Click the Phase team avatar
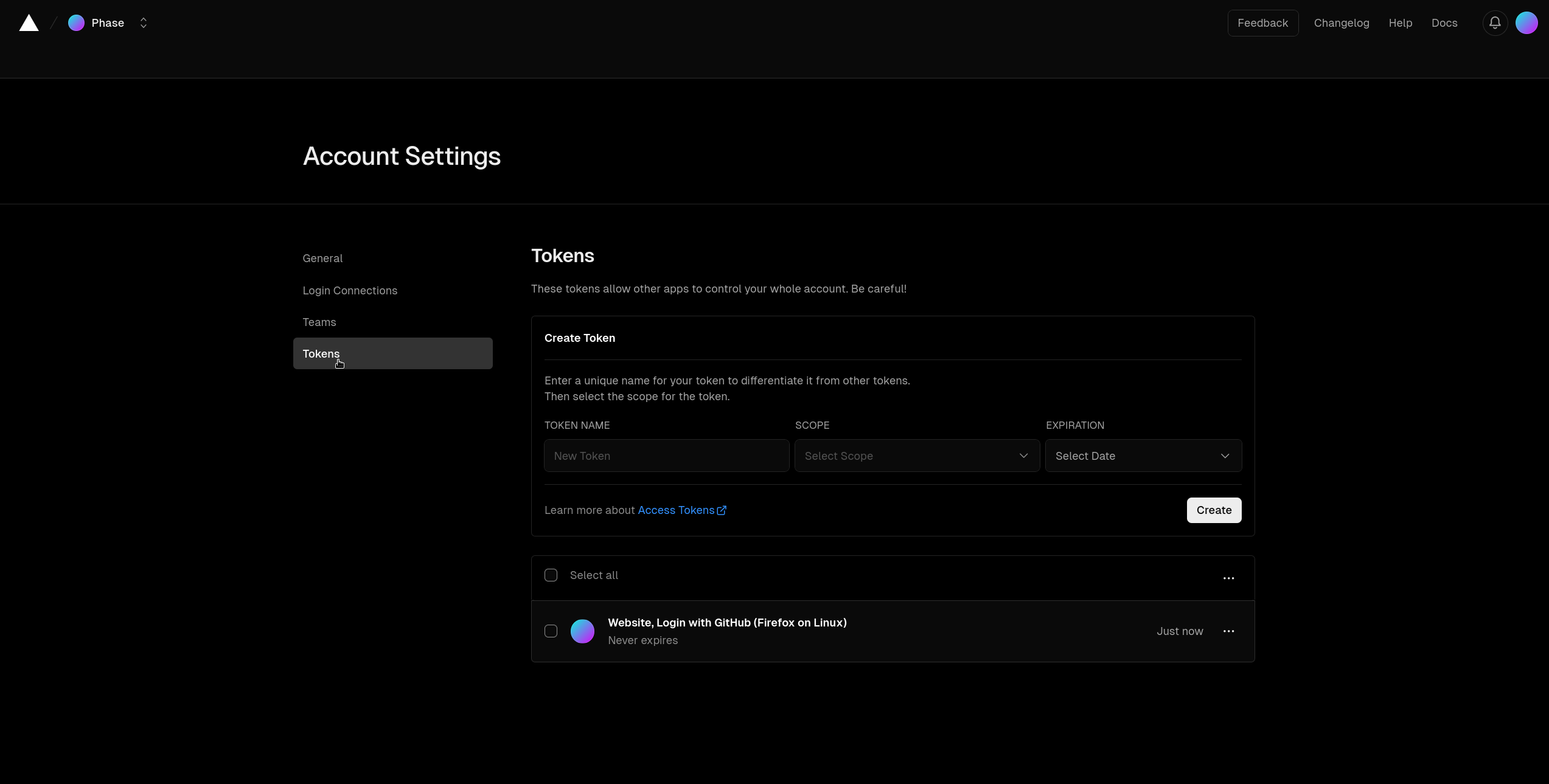Viewport: 1549px width, 784px height. 76,23
